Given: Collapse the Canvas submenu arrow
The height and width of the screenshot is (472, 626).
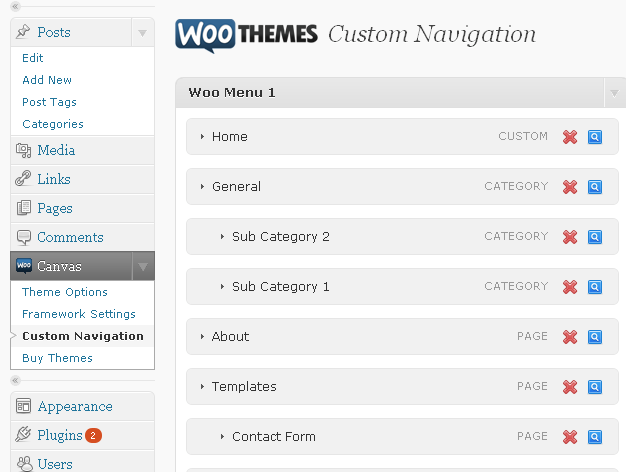Looking at the screenshot, I should click(x=143, y=266).
